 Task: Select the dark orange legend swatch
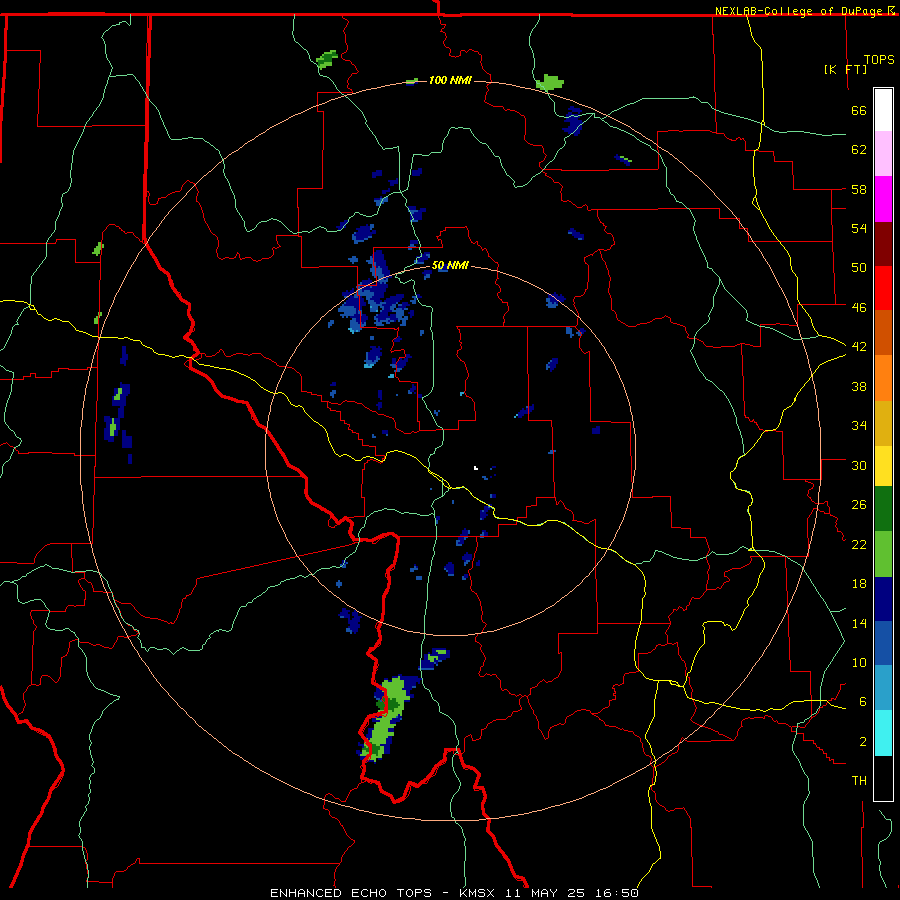point(883,333)
